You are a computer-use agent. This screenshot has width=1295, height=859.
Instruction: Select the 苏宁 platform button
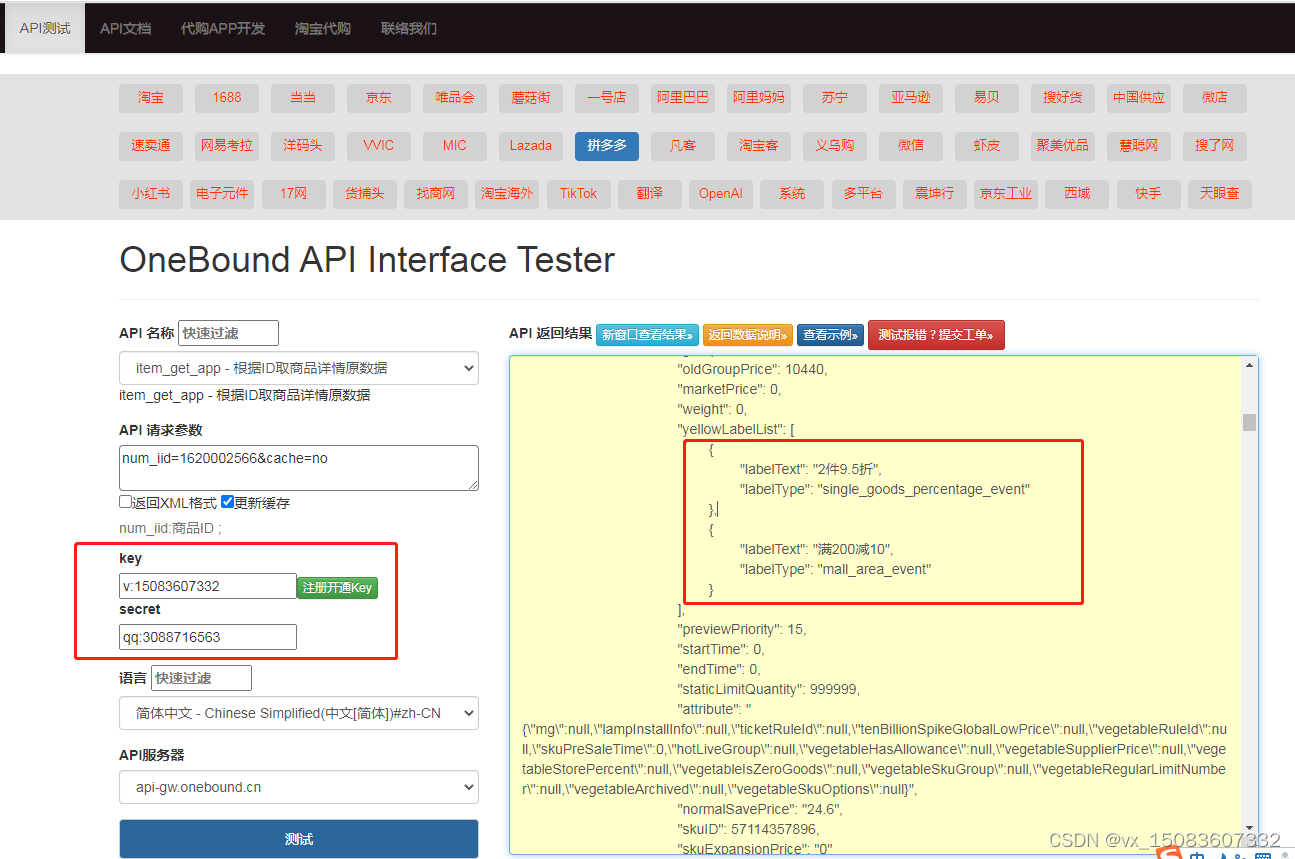(835, 97)
